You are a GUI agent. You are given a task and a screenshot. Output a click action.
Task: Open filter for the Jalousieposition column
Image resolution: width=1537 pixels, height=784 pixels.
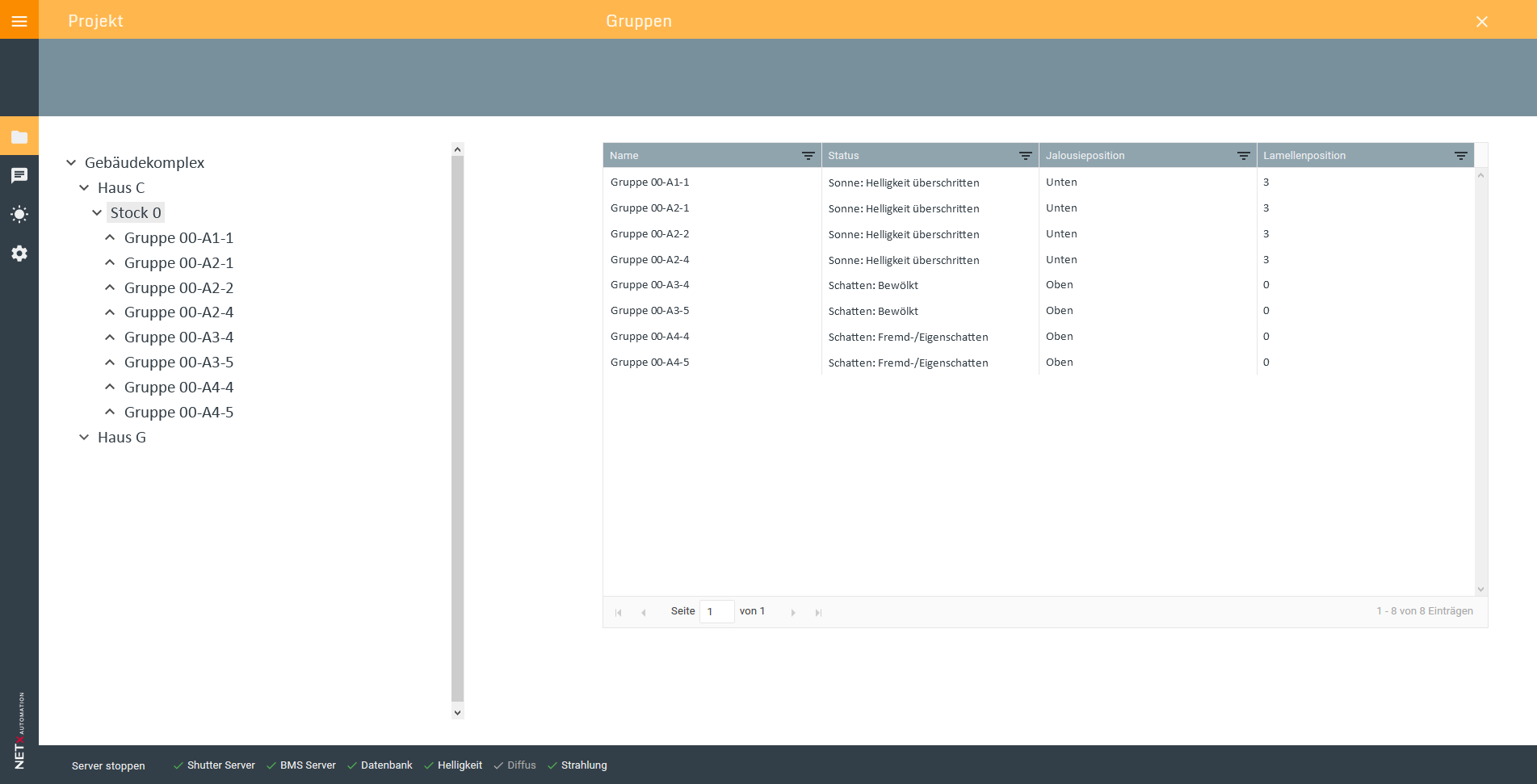[1243, 156]
